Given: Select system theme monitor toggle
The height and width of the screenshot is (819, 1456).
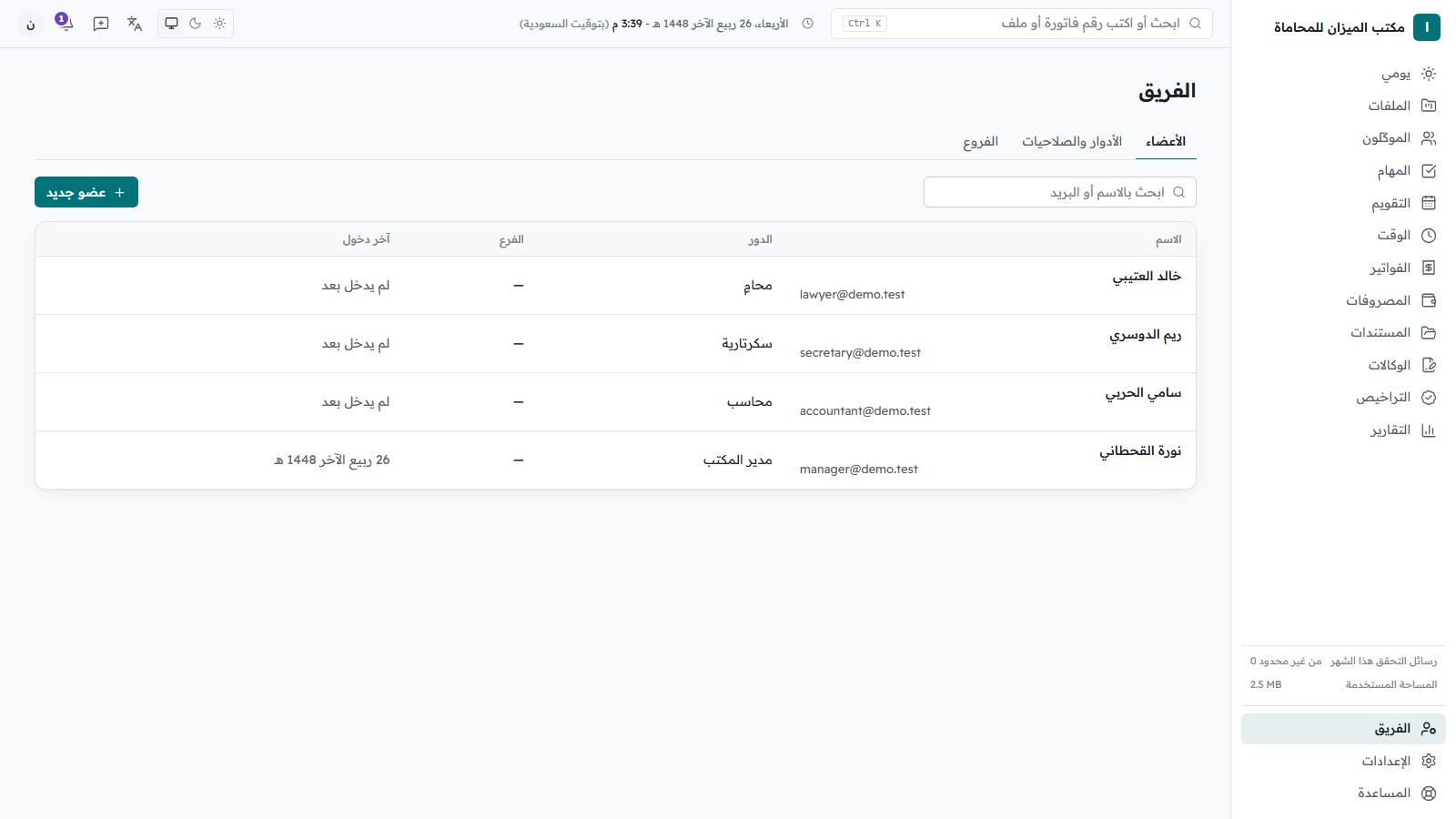Looking at the screenshot, I should 171,24.
